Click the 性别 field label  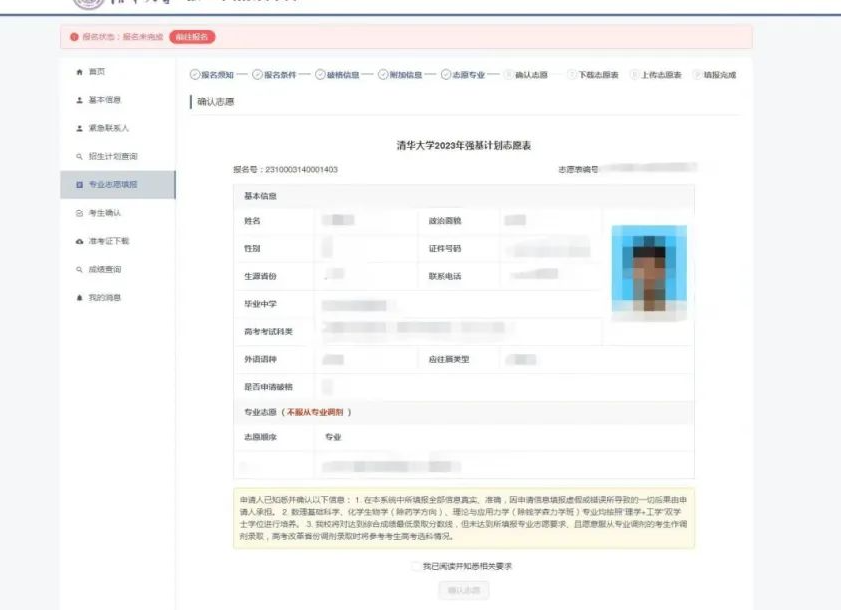click(252, 249)
